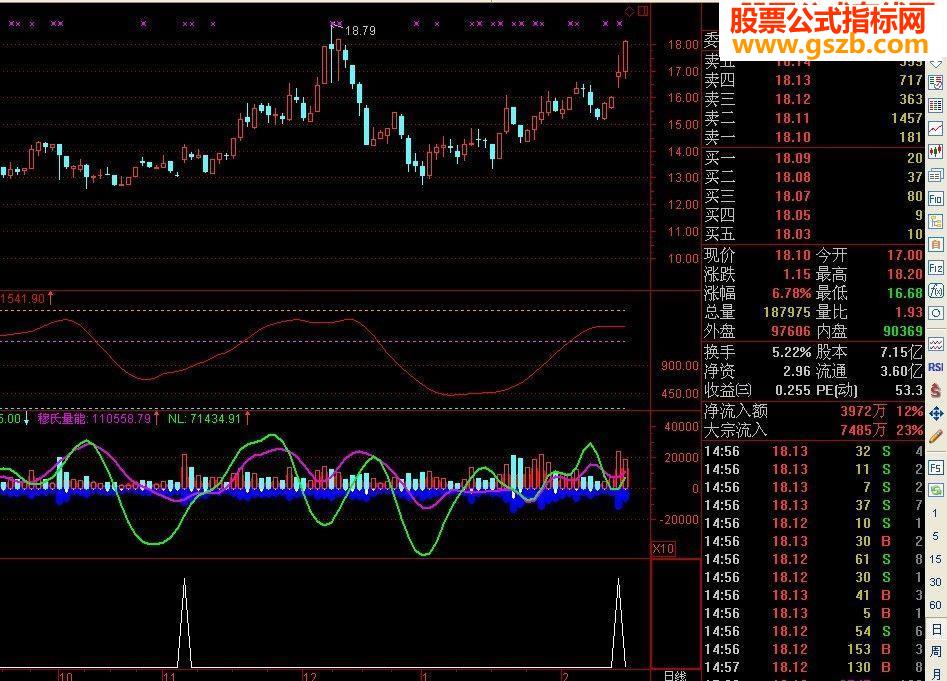Select the RSI indicator icon
Screen dimensions: 947x681
[x=936, y=367]
